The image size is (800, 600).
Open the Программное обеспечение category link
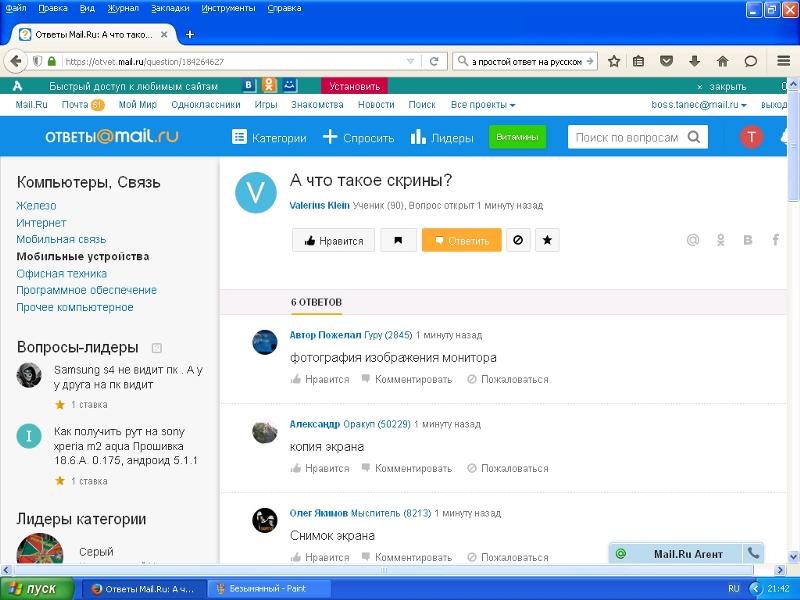[86, 290]
